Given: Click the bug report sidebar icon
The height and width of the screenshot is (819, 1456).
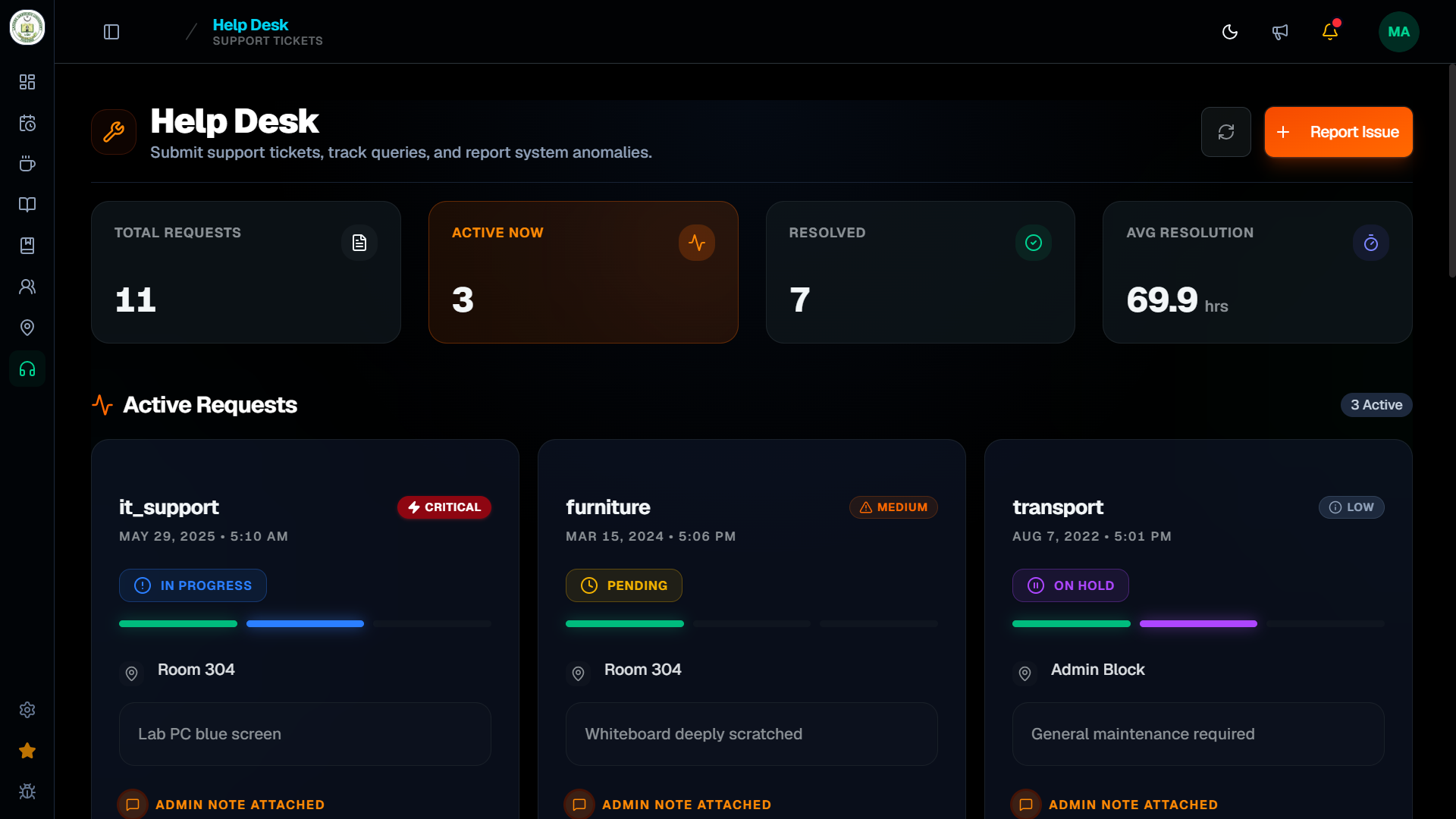Looking at the screenshot, I should coord(27,792).
